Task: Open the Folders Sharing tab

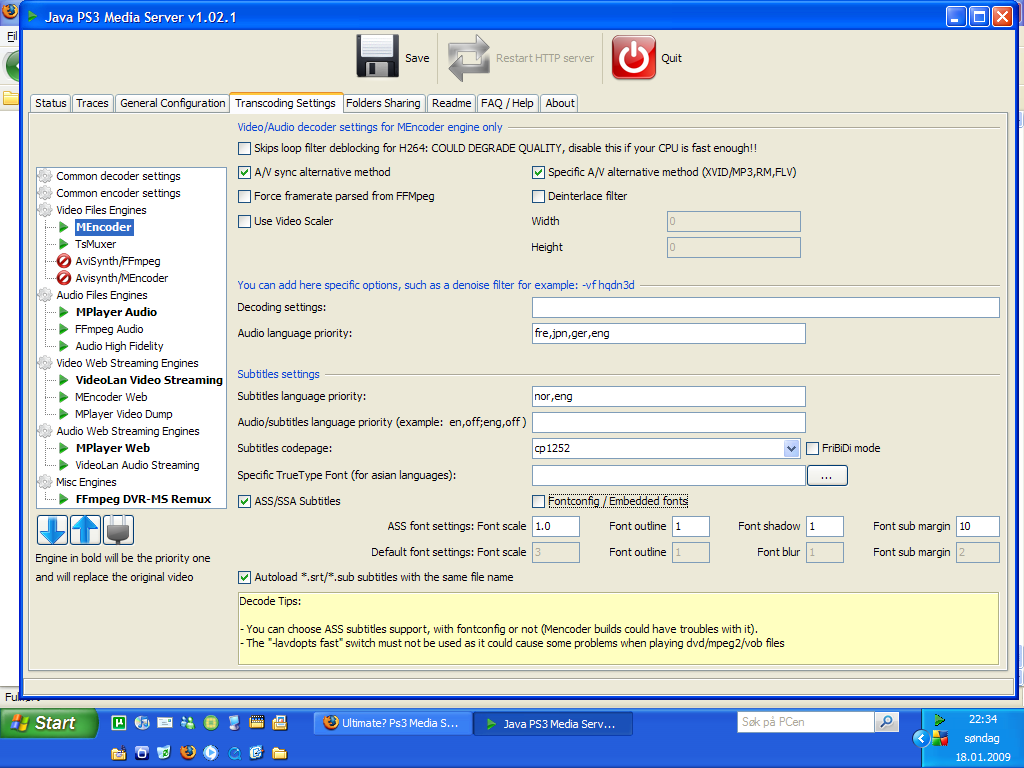Action: point(383,103)
